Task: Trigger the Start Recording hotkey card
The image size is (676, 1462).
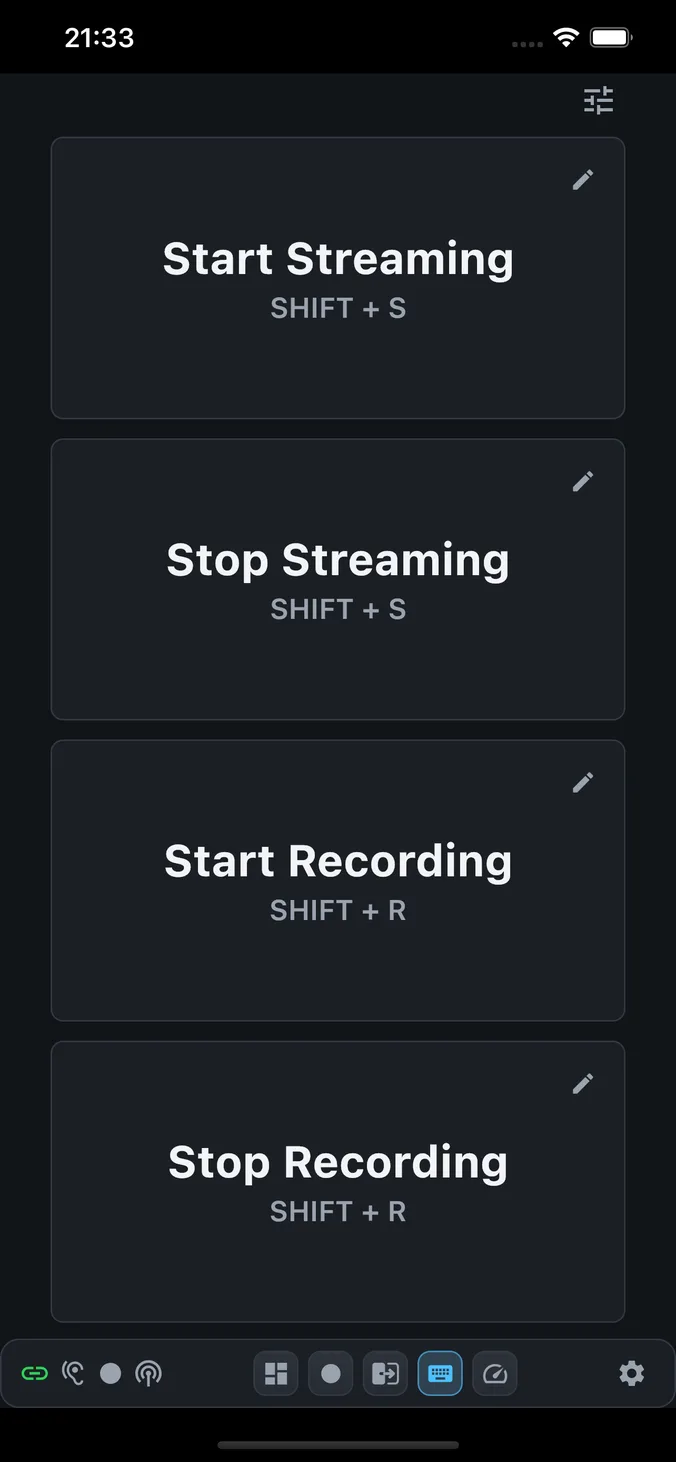Action: [x=338, y=880]
